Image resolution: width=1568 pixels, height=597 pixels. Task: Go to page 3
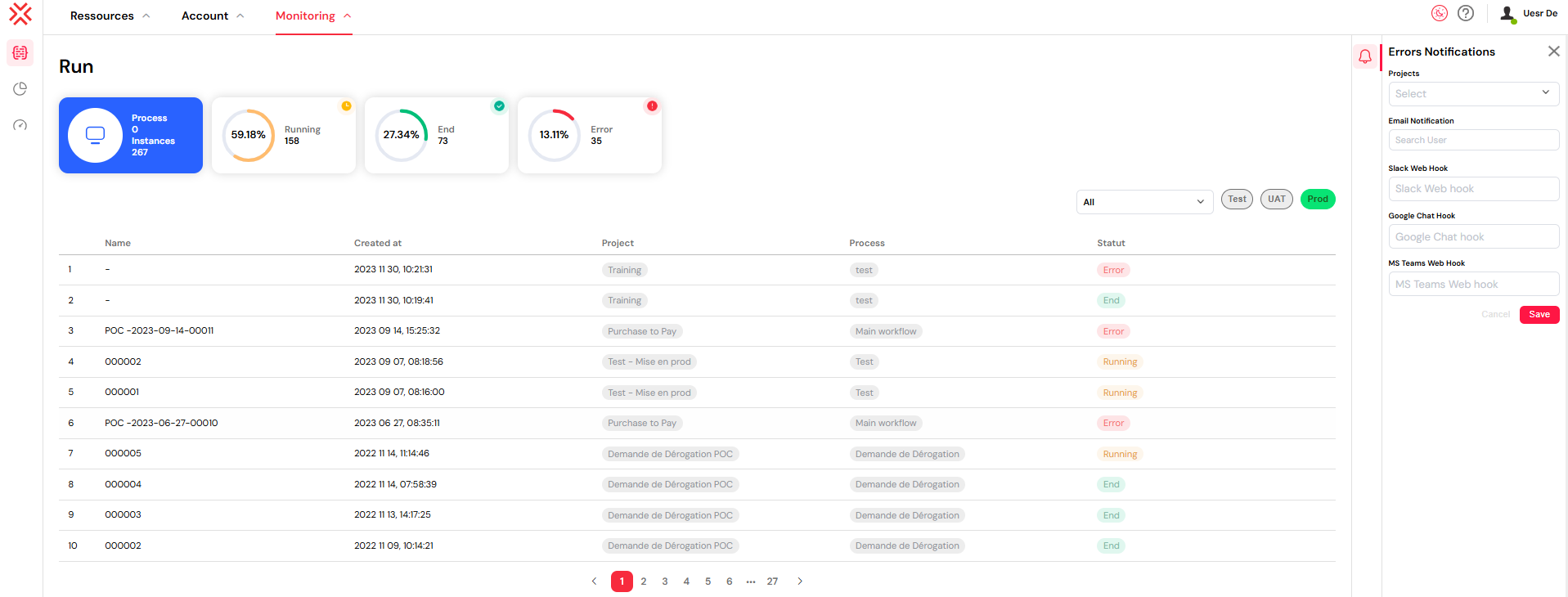click(x=665, y=581)
